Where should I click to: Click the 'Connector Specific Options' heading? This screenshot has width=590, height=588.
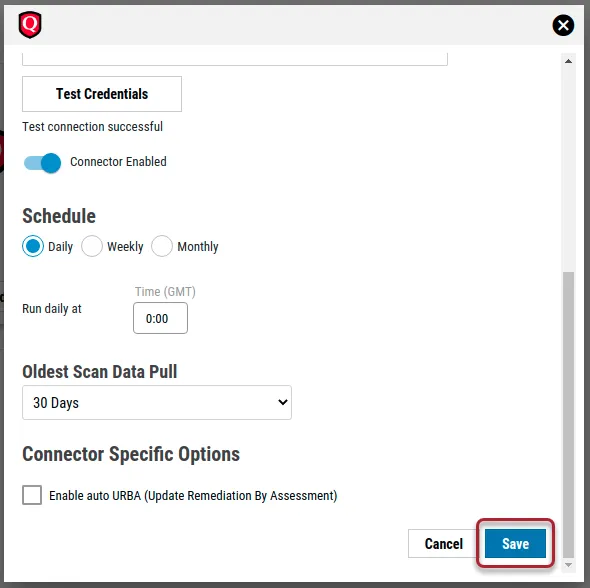(131, 454)
